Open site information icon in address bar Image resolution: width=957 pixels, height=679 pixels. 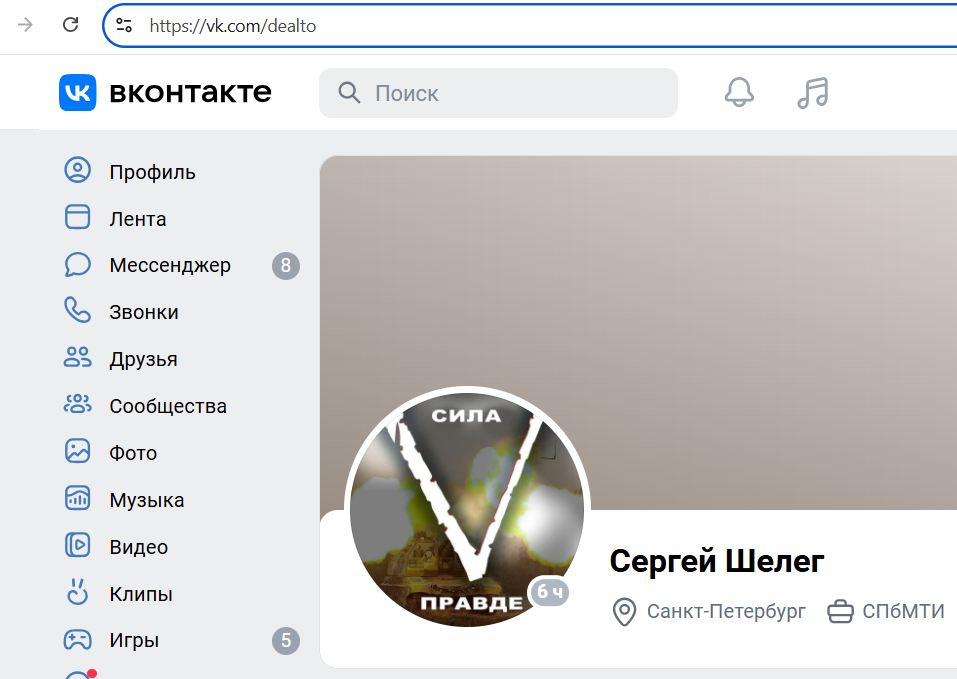[x=124, y=25]
